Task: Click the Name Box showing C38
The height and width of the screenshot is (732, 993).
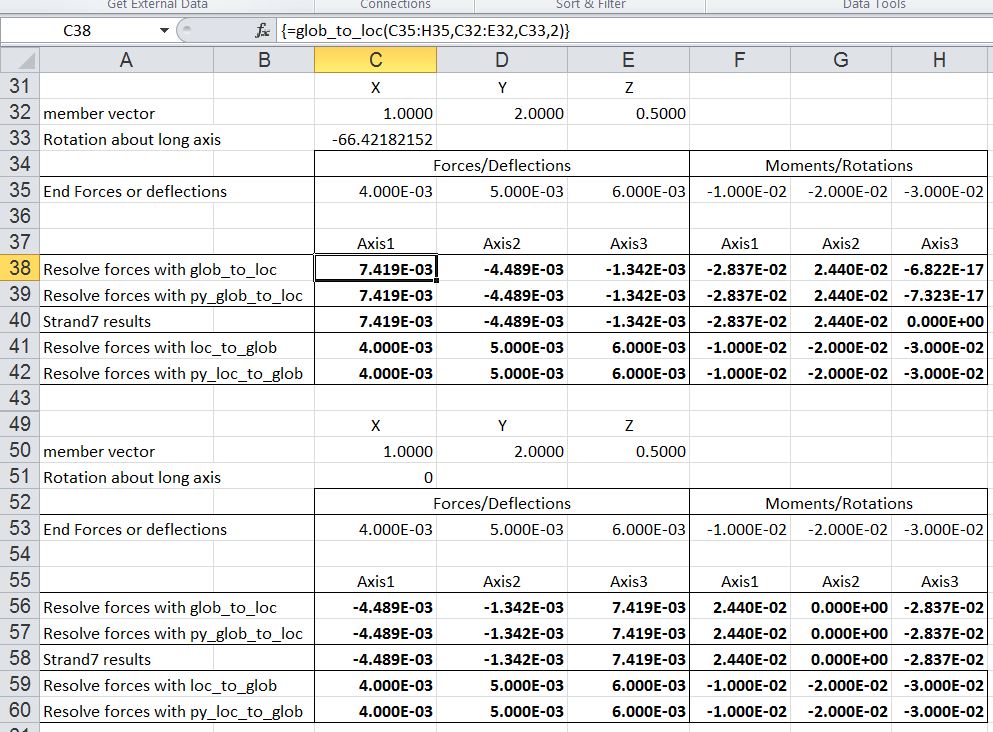Action: tap(78, 31)
